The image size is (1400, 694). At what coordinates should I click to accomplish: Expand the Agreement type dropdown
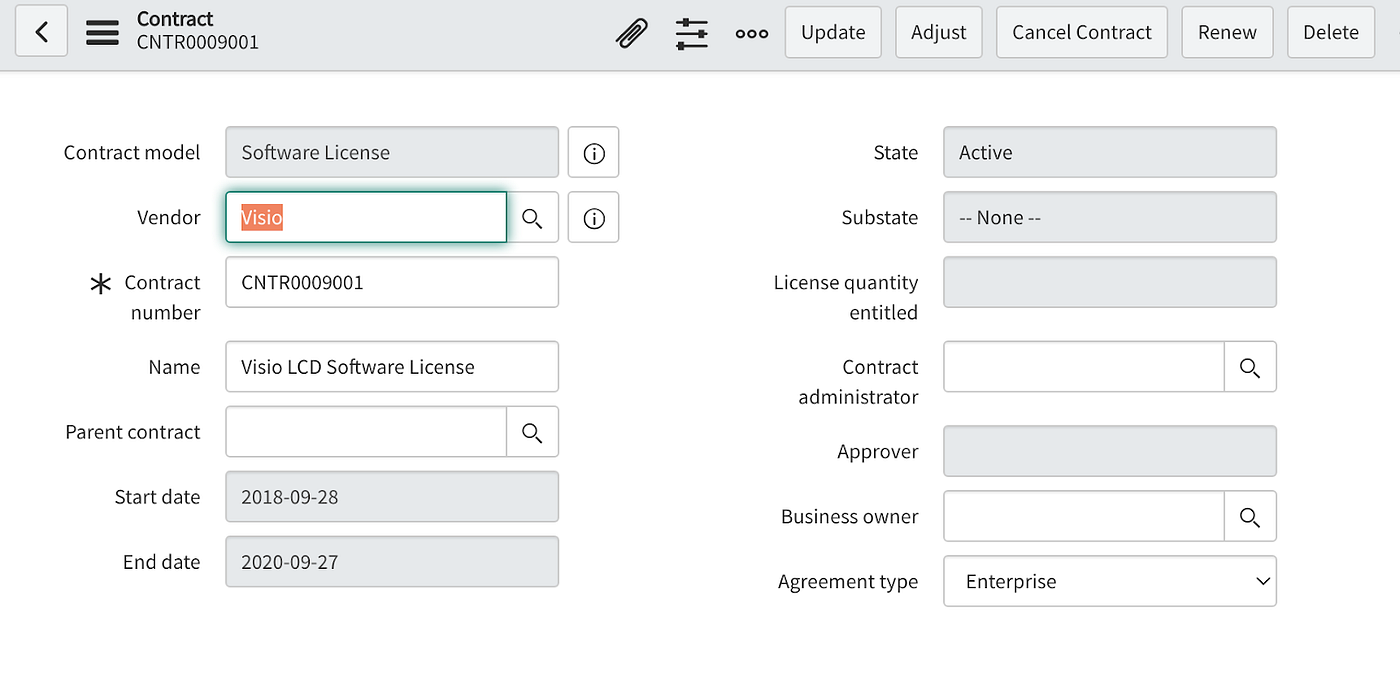tap(1110, 581)
